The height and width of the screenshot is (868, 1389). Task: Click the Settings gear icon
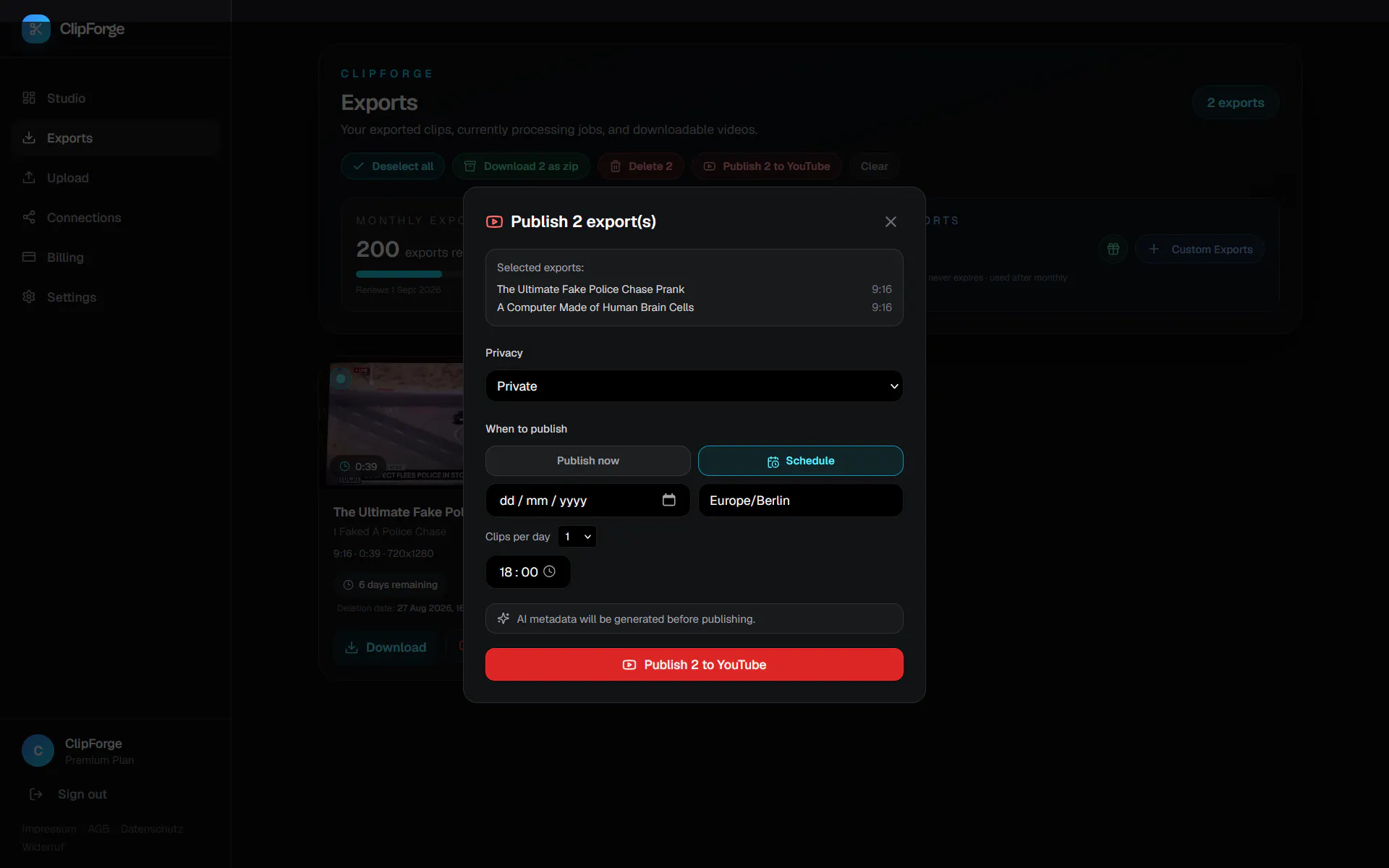click(x=29, y=297)
